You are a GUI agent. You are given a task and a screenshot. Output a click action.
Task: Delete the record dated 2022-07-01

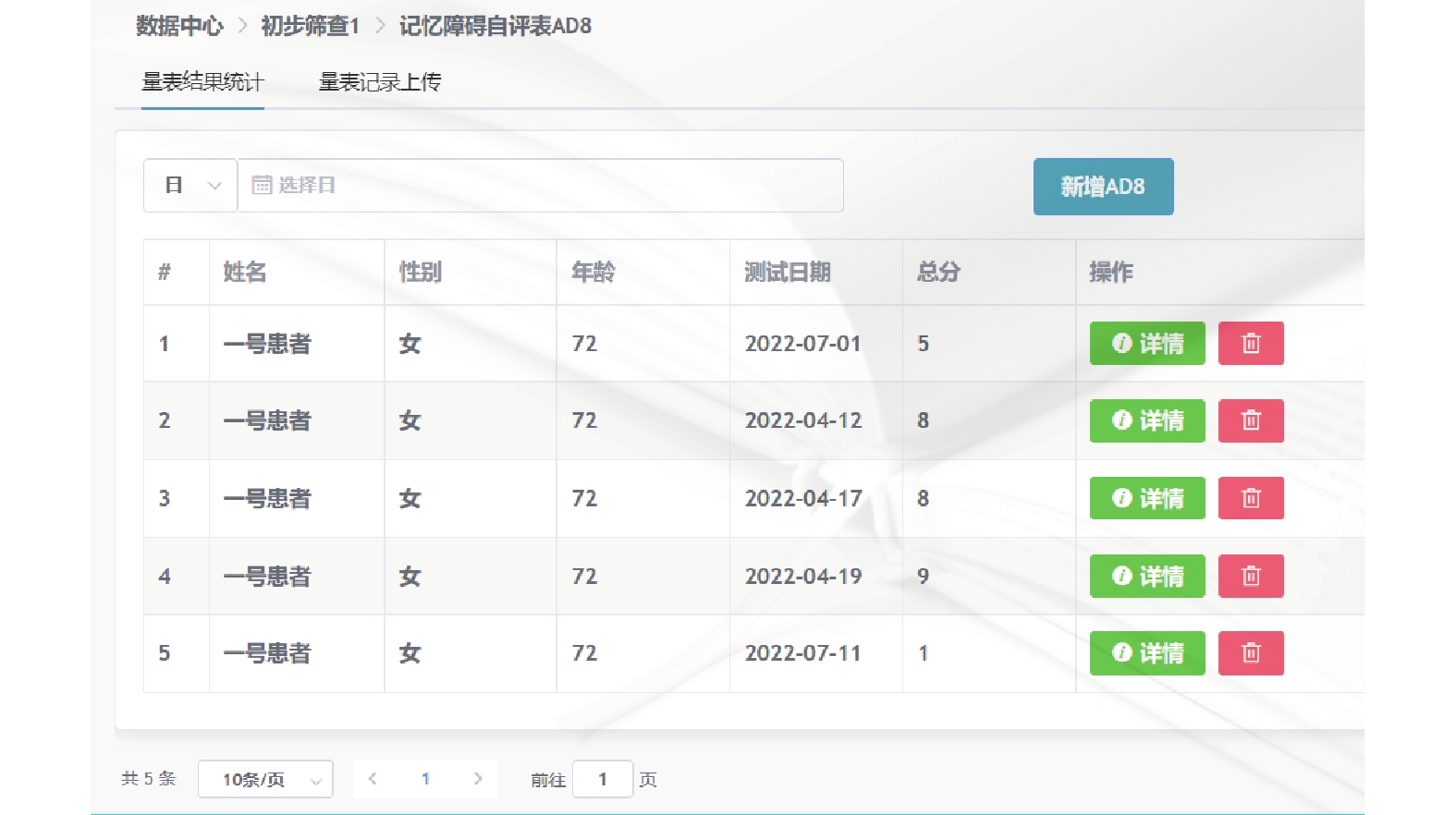pyautogui.click(x=1251, y=343)
